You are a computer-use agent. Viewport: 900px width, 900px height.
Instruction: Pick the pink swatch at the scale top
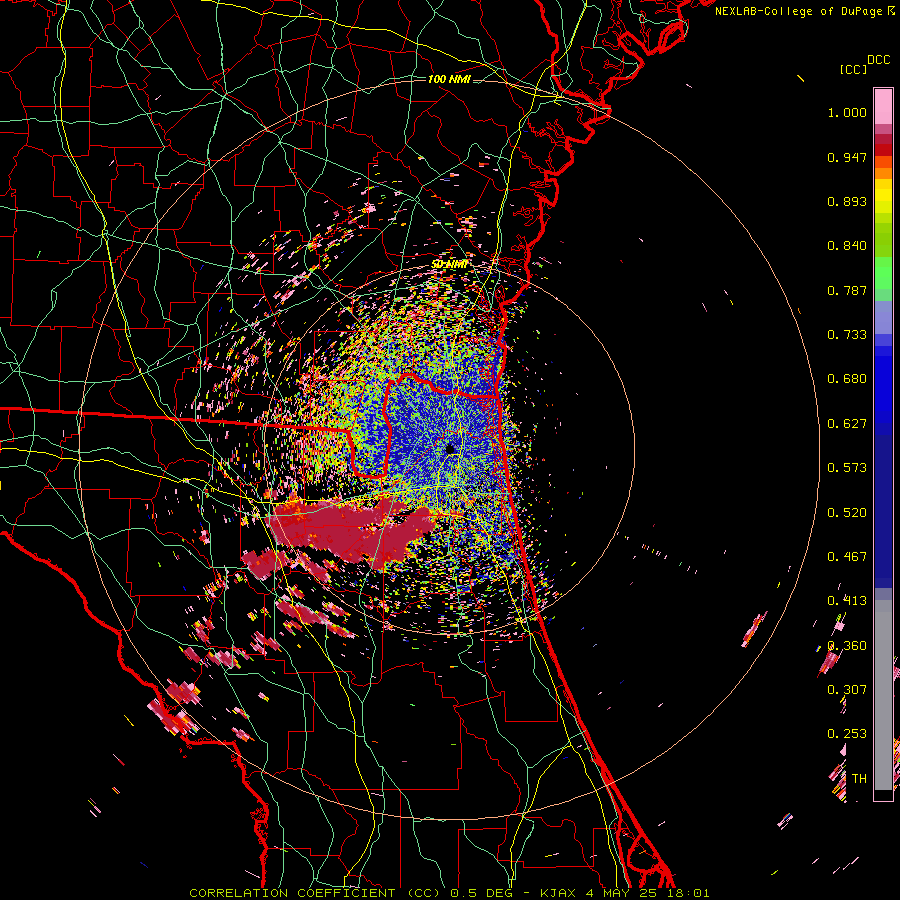(x=883, y=107)
